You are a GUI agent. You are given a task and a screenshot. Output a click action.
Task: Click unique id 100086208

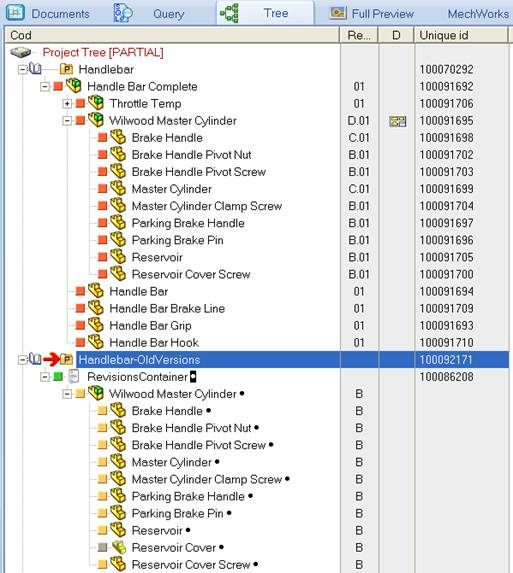446,377
